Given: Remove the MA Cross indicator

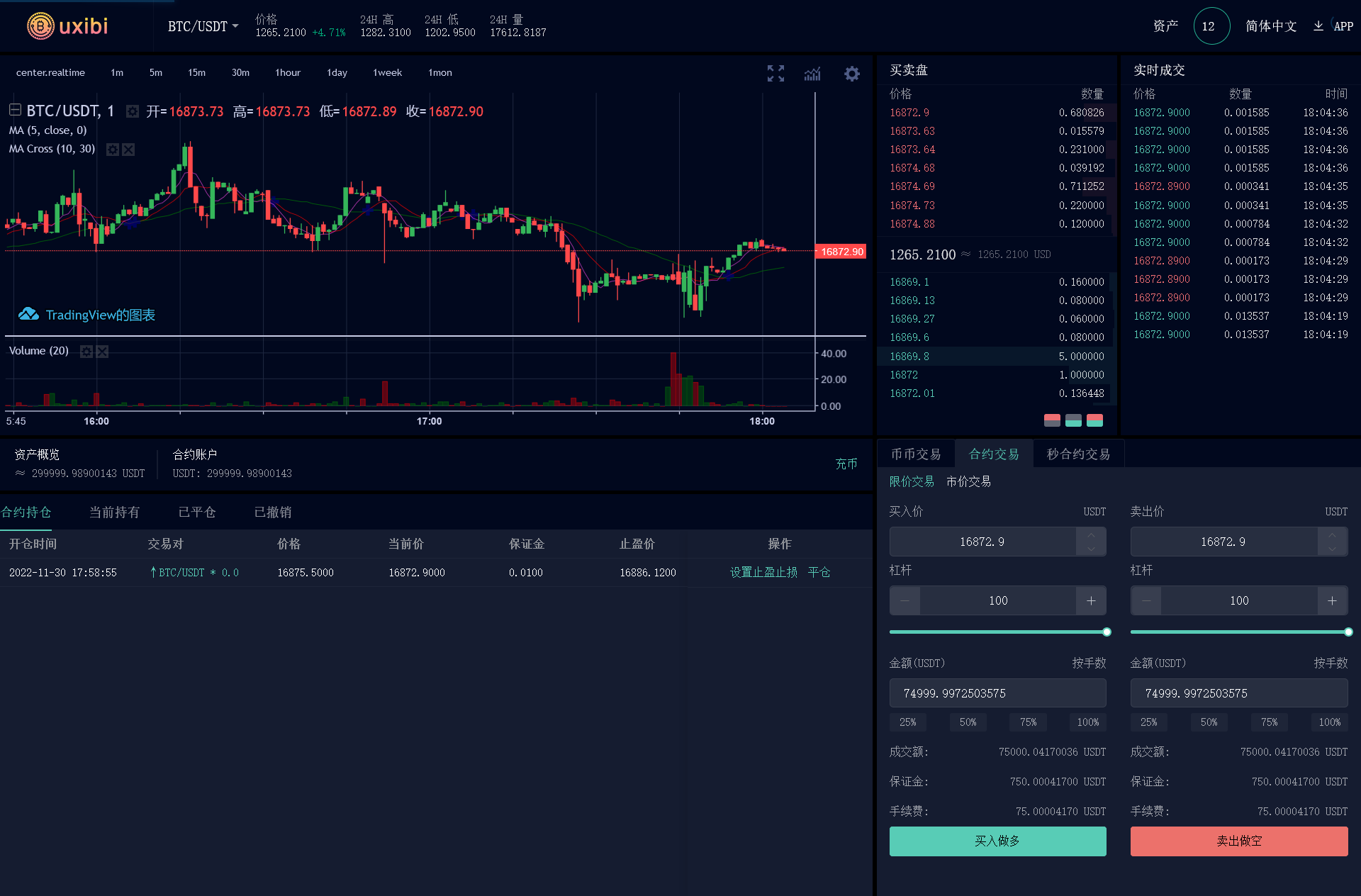Looking at the screenshot, I should [x=128, y=150].
